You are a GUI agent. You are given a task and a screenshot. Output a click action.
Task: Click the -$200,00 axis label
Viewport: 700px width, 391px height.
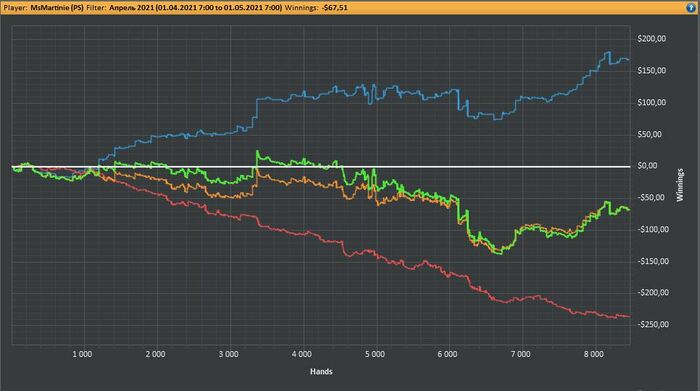[652, 292]
